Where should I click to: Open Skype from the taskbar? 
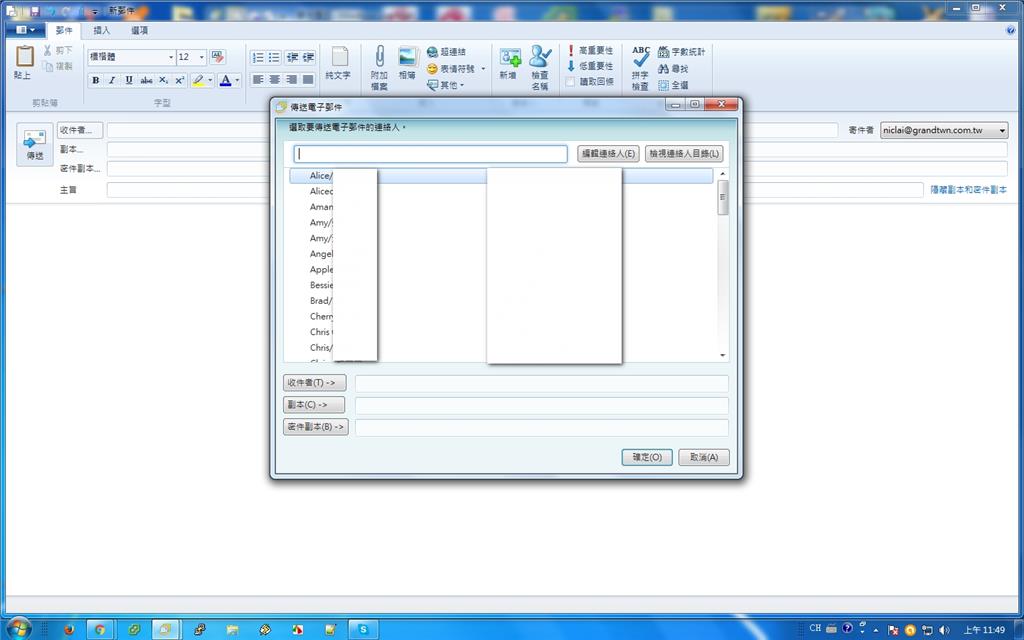(363, 630)
